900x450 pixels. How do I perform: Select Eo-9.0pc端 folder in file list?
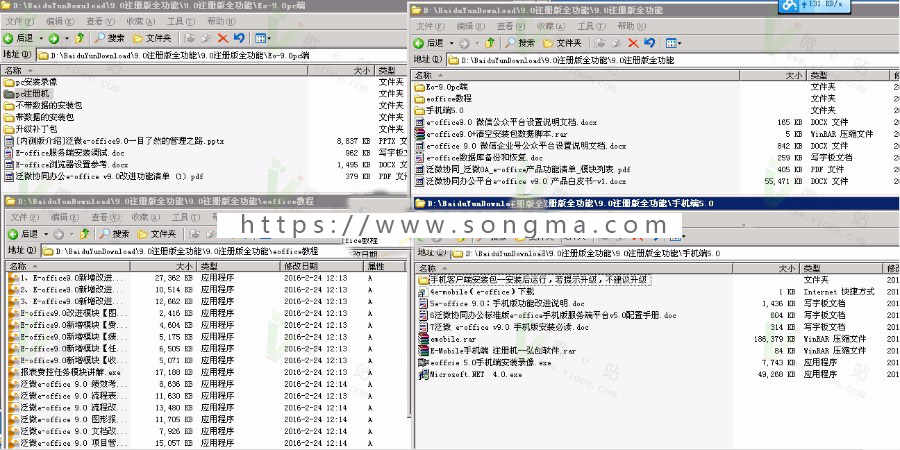pyautogui.click(x=440, y=87)
